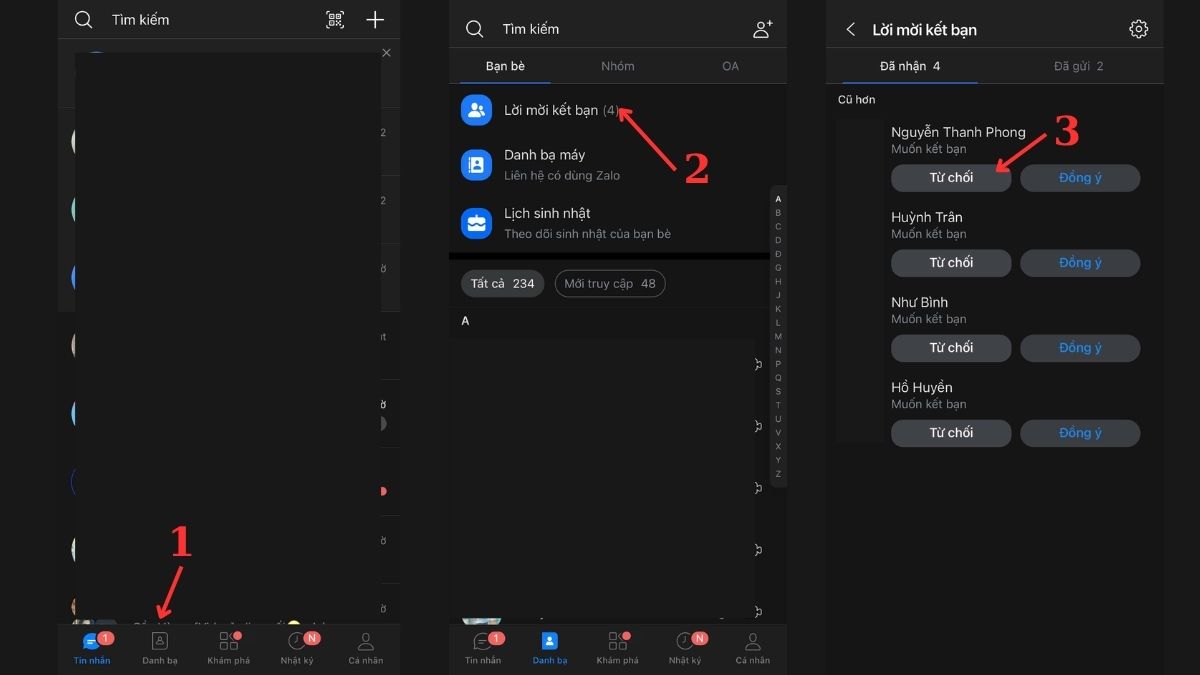Screen dimensions: 1200x675
Task: Open Tin nhắn in contacts screen bar
Action: (483, 648)
